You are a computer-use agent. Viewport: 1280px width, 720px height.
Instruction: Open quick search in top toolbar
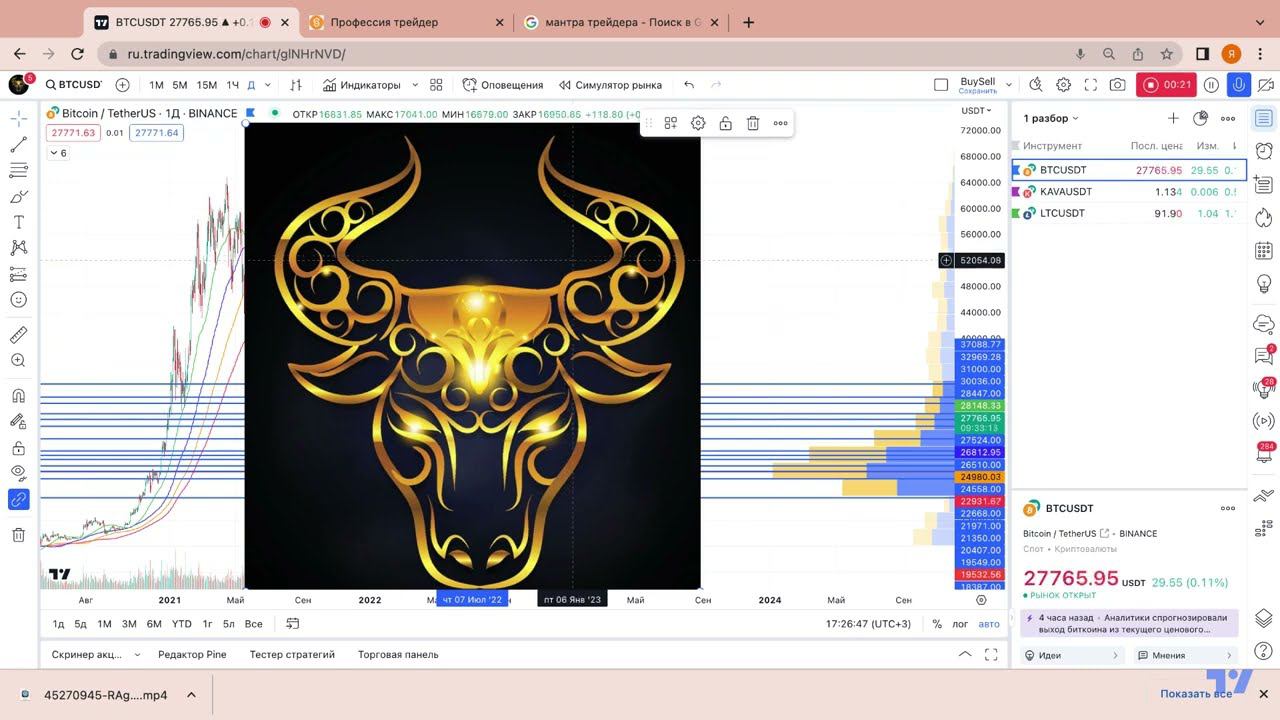[x=1036, y=85]
